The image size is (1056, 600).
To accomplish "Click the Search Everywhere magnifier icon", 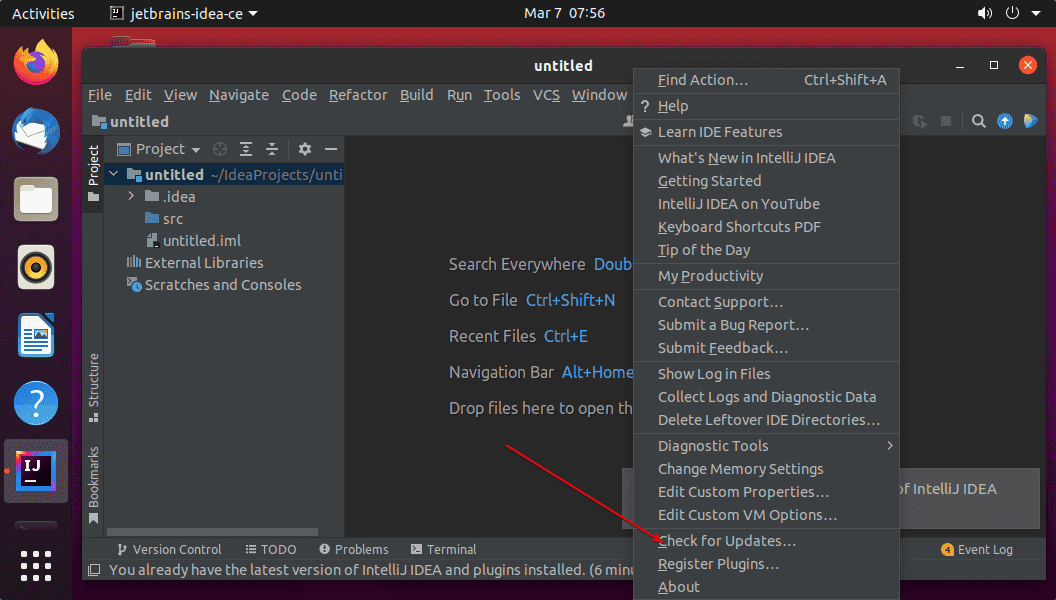I will click(x=978, y=120).
